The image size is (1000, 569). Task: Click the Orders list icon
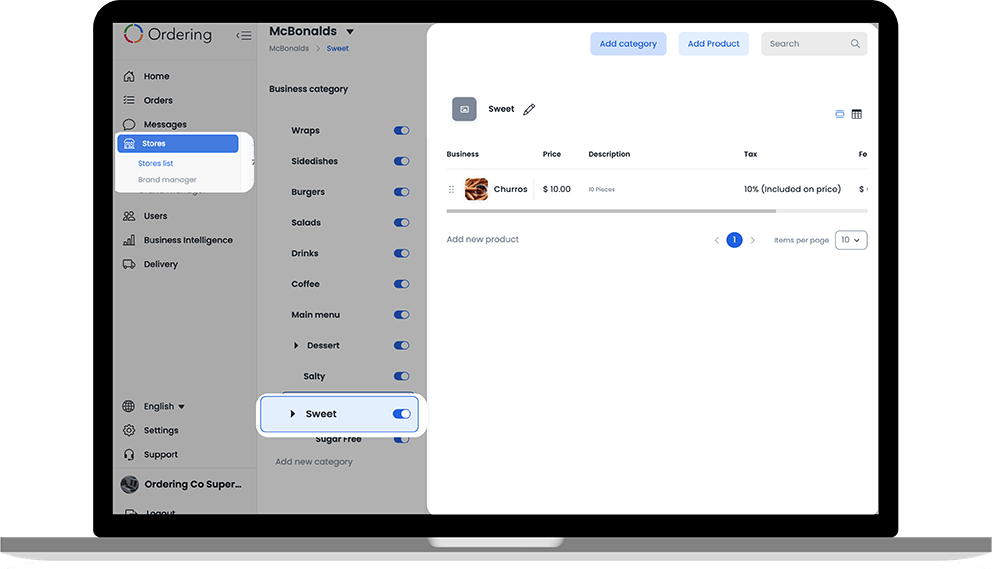(x=129, y=100)
